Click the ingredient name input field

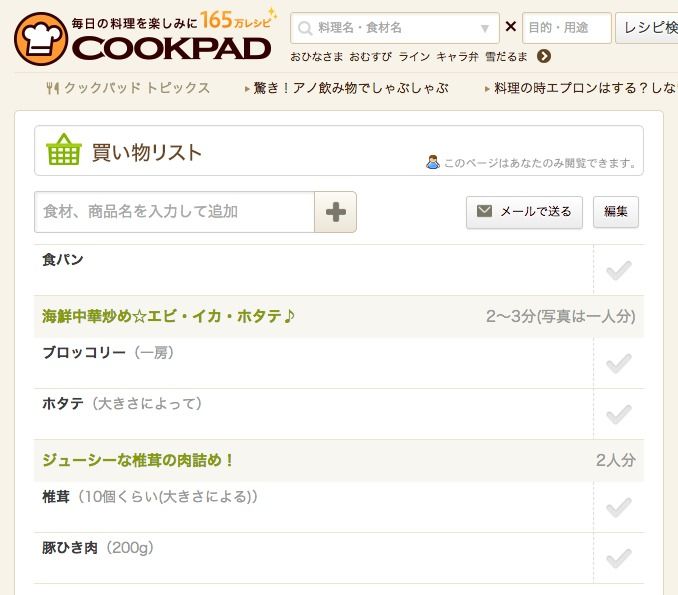[x=174, y=212]
